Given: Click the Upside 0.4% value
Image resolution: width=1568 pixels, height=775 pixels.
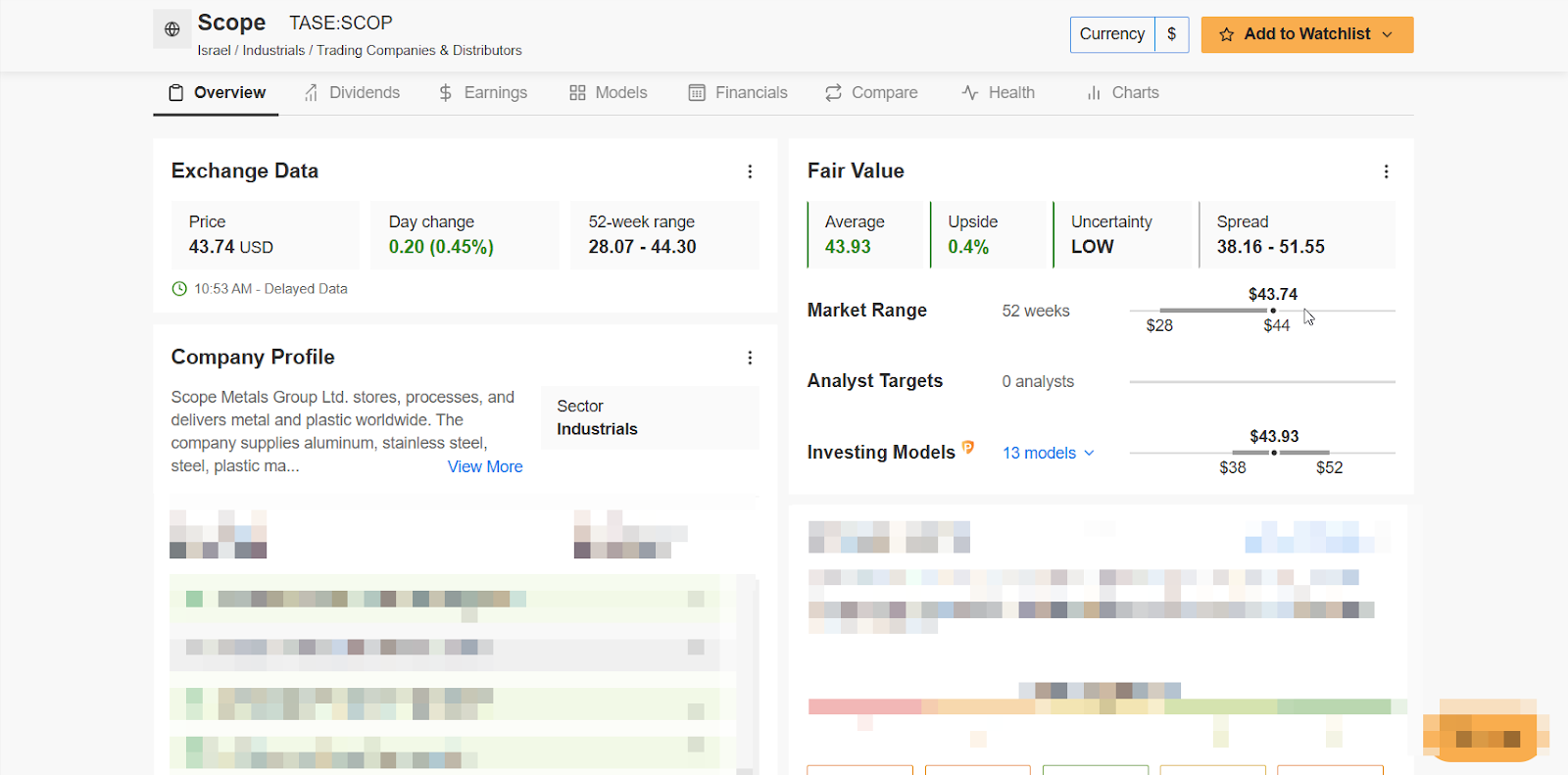Looking at the screenshot, I should [968, 247].
